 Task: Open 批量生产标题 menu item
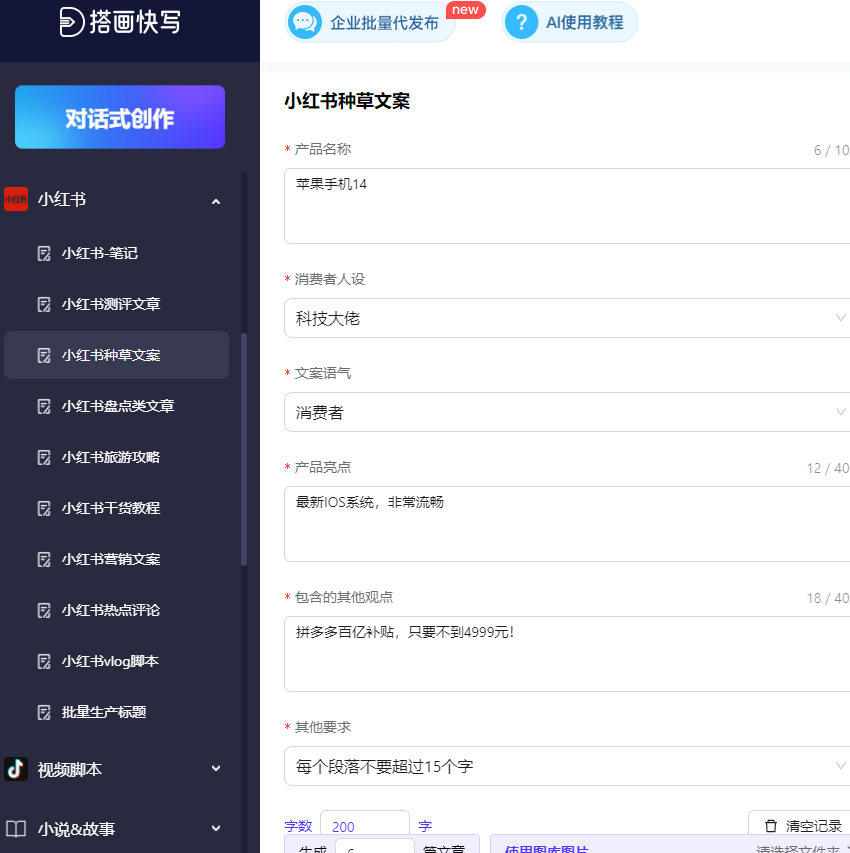click(x=116, y=712)
